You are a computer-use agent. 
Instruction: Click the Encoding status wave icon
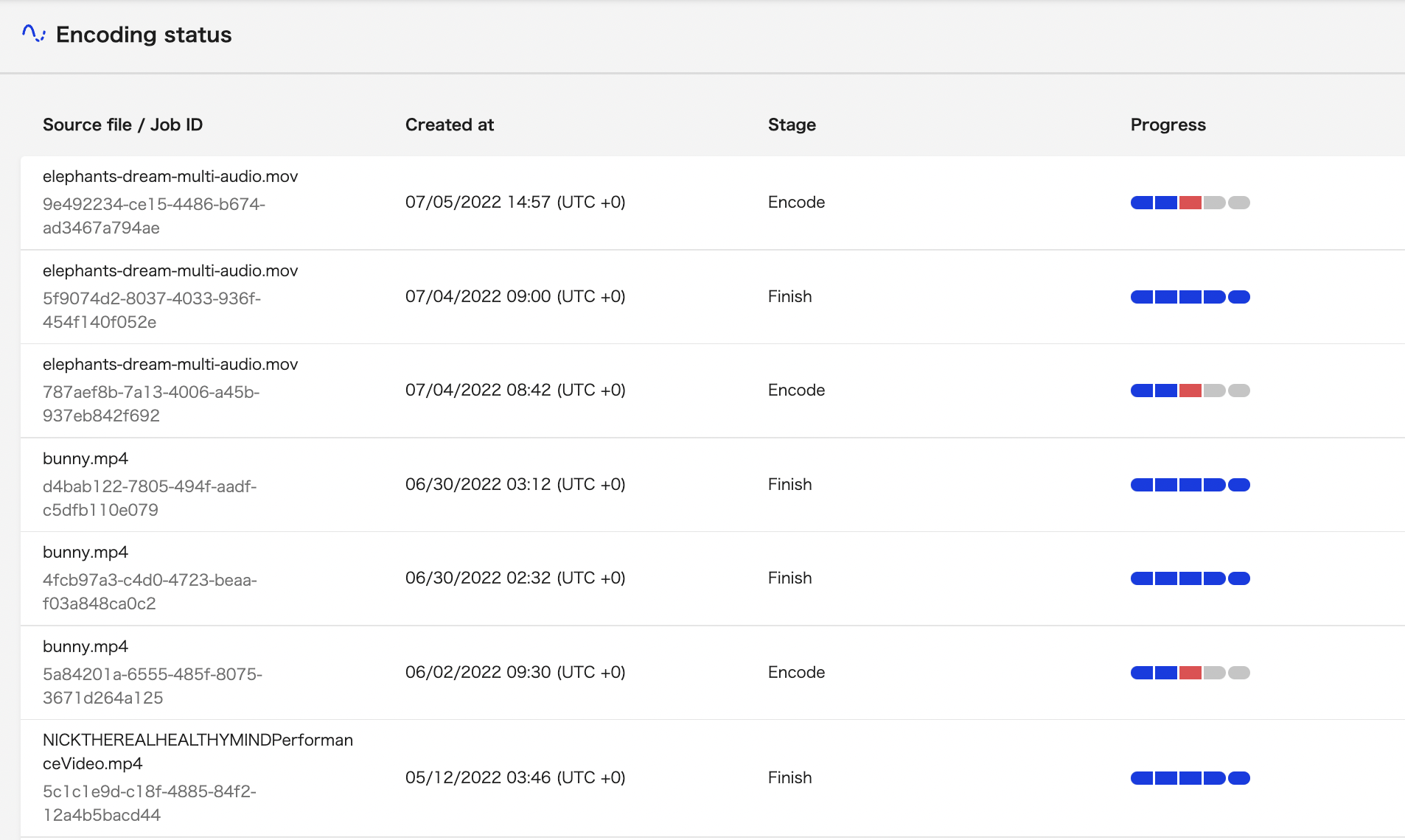[x=33, y=34]
